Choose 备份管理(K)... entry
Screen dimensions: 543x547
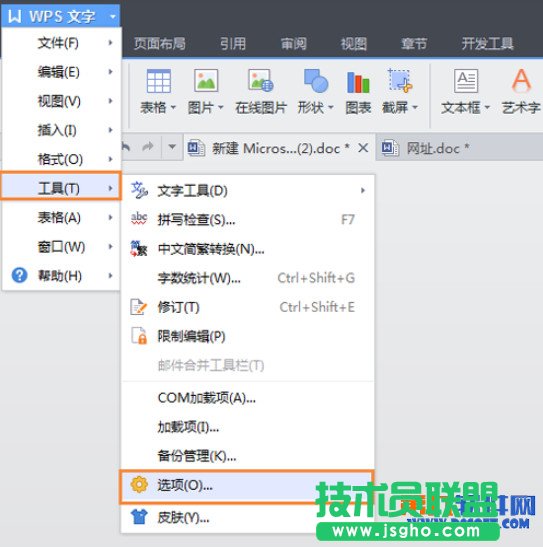tap(247, 456)
